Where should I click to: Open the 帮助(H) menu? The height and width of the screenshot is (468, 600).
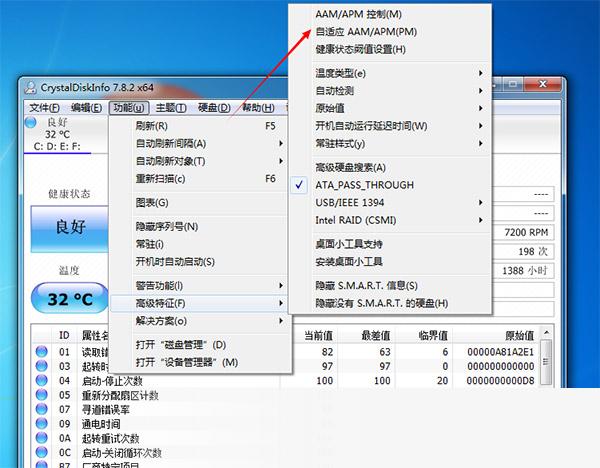click(258, 108)
